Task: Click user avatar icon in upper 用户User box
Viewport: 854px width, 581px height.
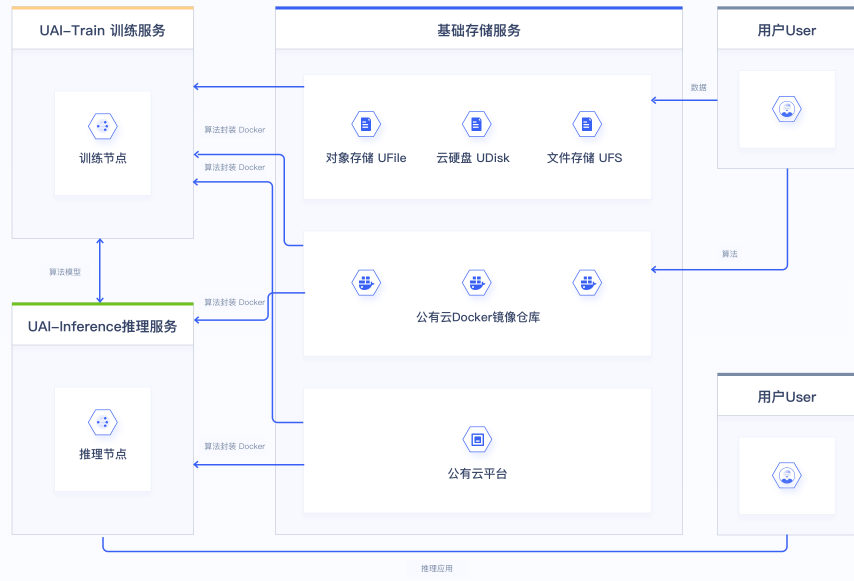Action: (786, 109)
